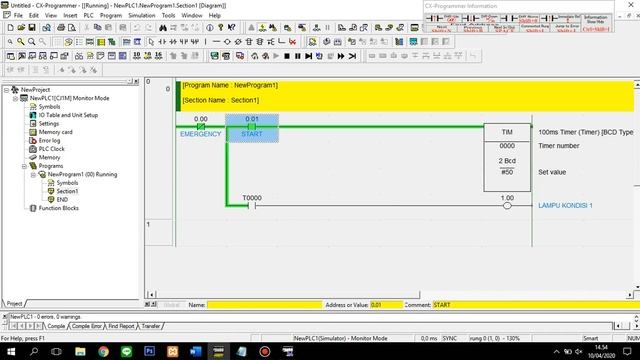Click the Open folder toolbar icon
This screenshot has height=360, width=640.
pos(21,28)
